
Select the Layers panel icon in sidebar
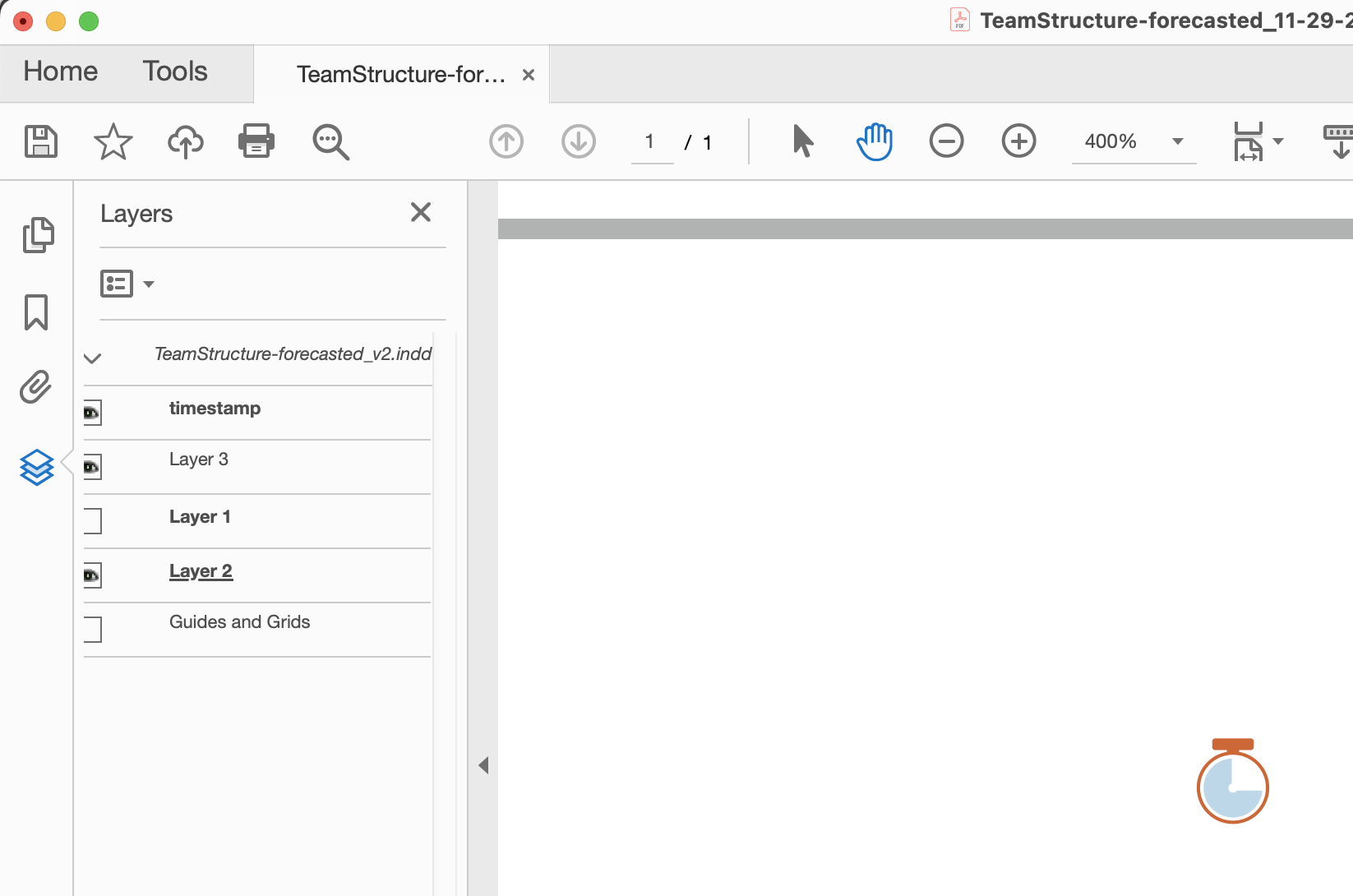point(36,467)
